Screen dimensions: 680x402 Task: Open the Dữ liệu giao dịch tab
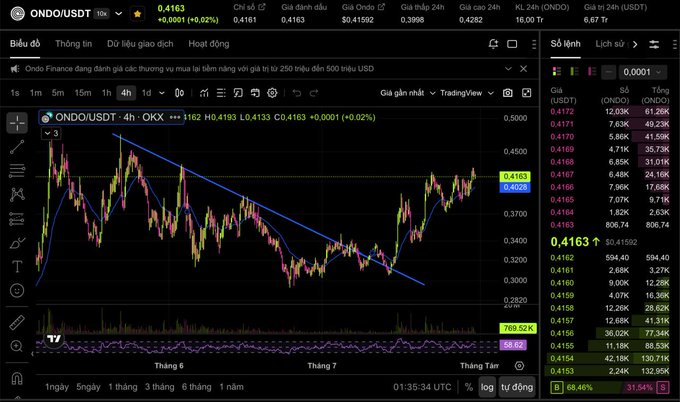[140, 44]
